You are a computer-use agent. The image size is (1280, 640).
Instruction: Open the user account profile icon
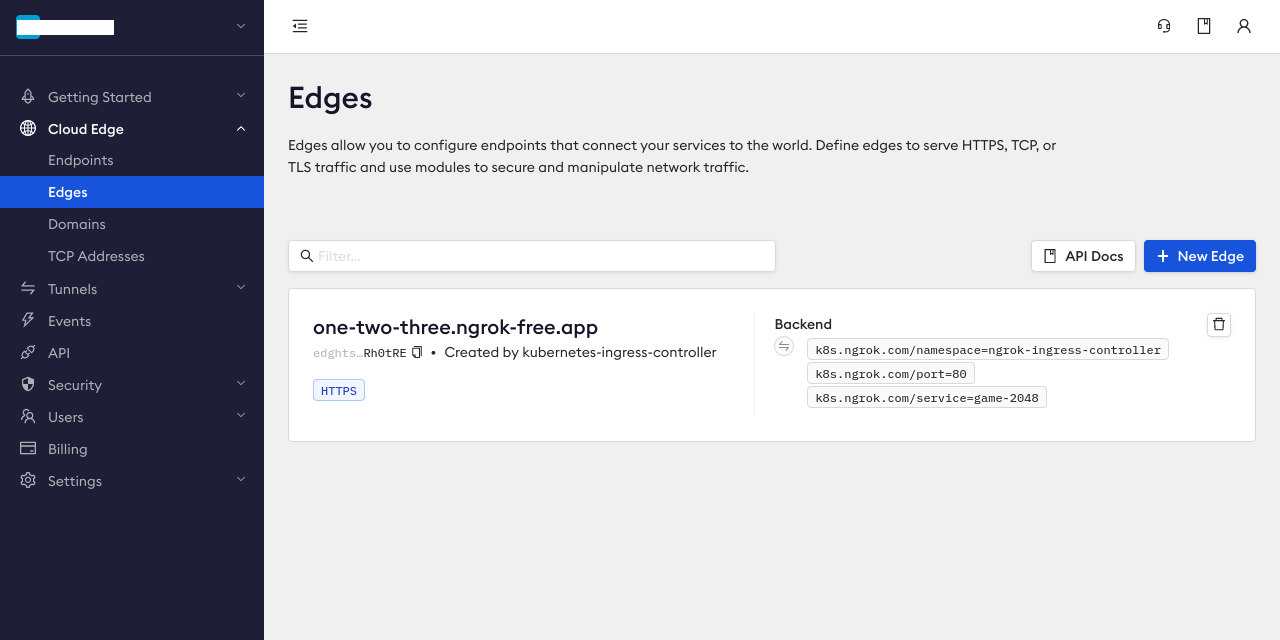click(1244, 26)
